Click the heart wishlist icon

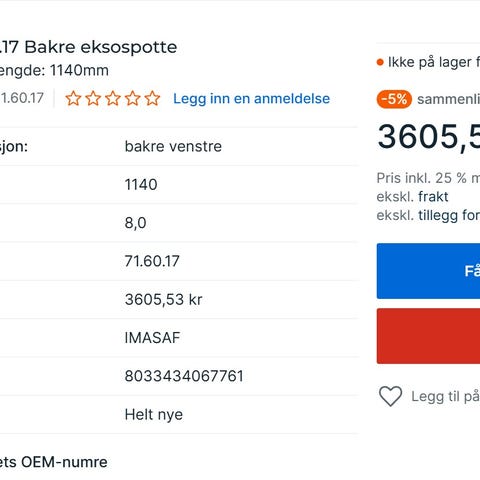tap(390, 396)
